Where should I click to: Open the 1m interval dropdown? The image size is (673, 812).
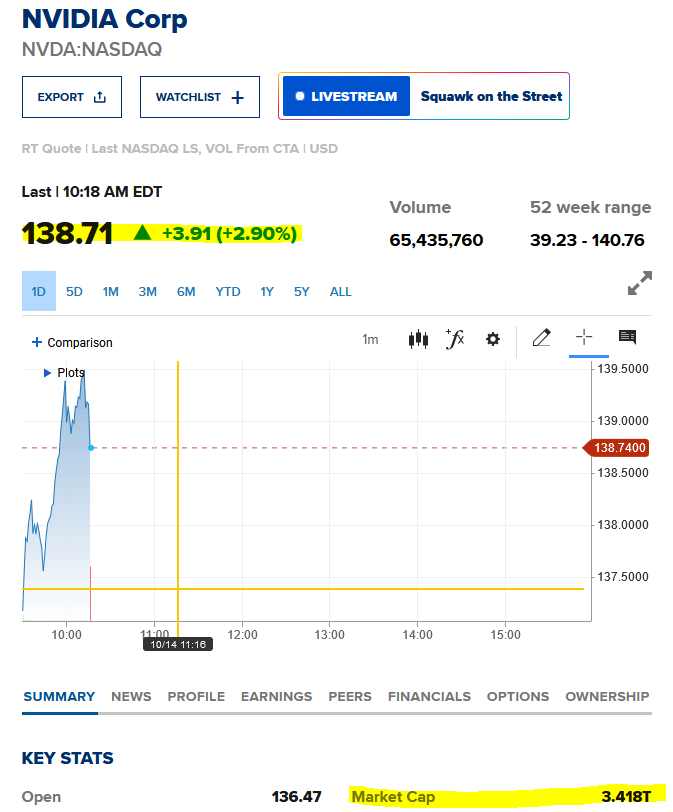tap(370, 340)
